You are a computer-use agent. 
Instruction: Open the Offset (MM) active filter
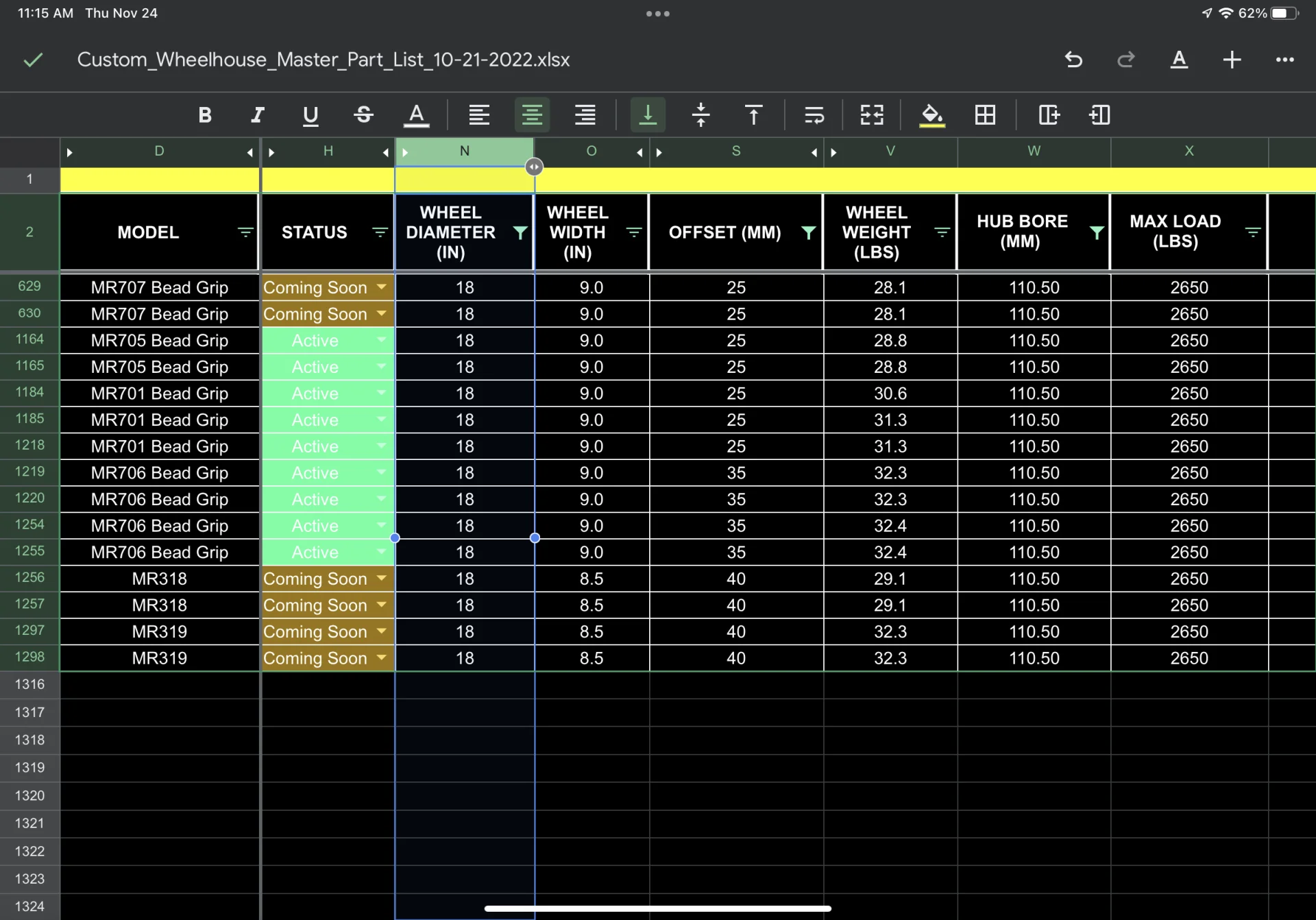click(x=809, y=232)
